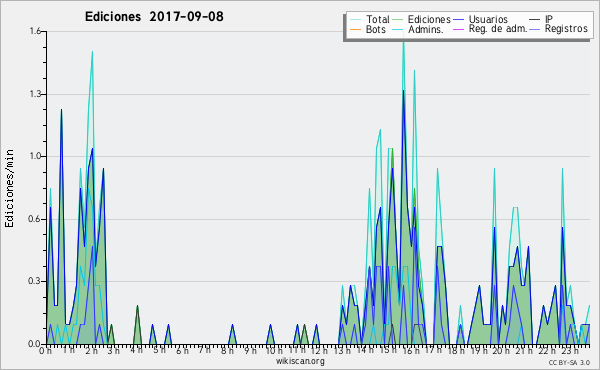Screen dimensions: 600x370
Task: Click the chart title 'Ediciones 2017-09-08'
Action: (x=154, y=17)
